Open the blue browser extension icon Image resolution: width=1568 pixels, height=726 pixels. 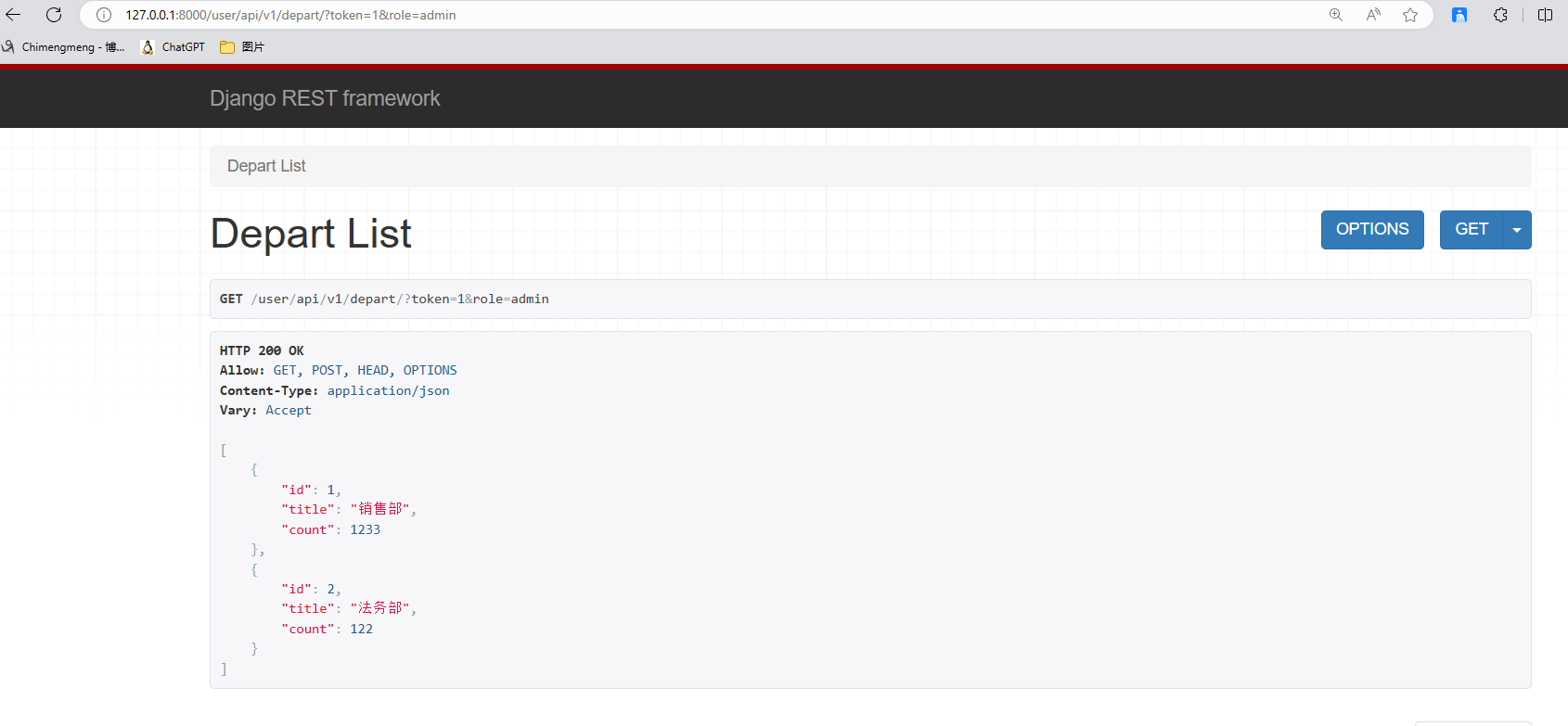1459,15
